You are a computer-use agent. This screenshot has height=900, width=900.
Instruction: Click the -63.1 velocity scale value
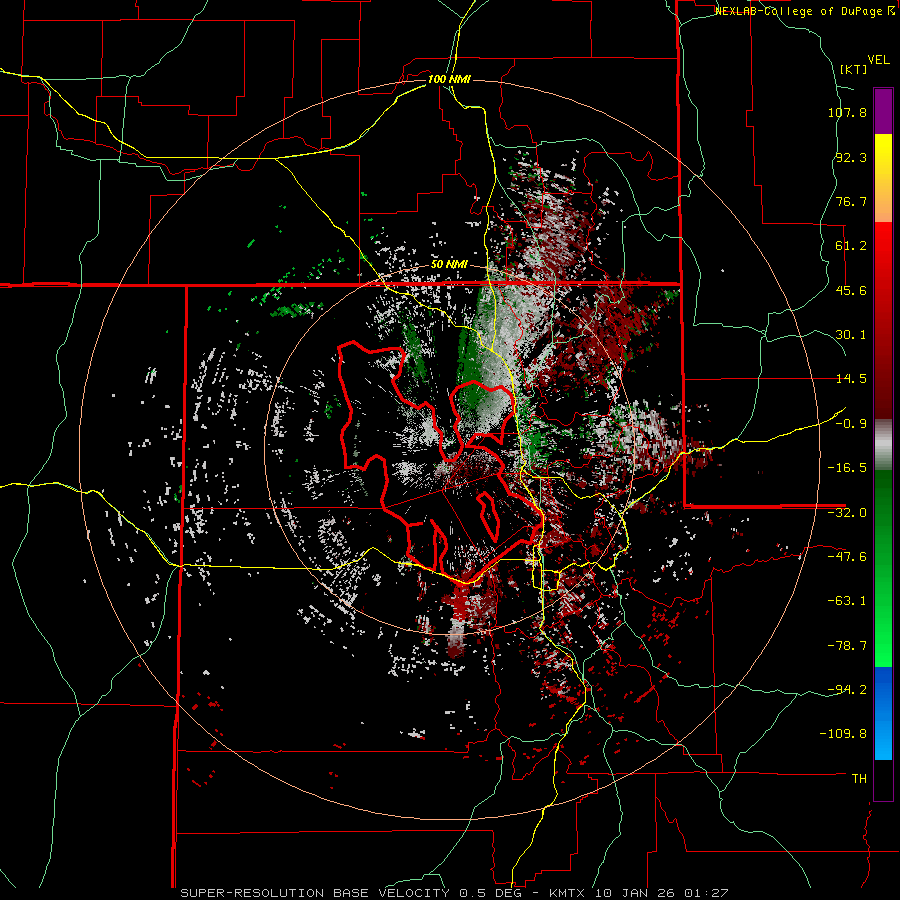coord(847,601)
